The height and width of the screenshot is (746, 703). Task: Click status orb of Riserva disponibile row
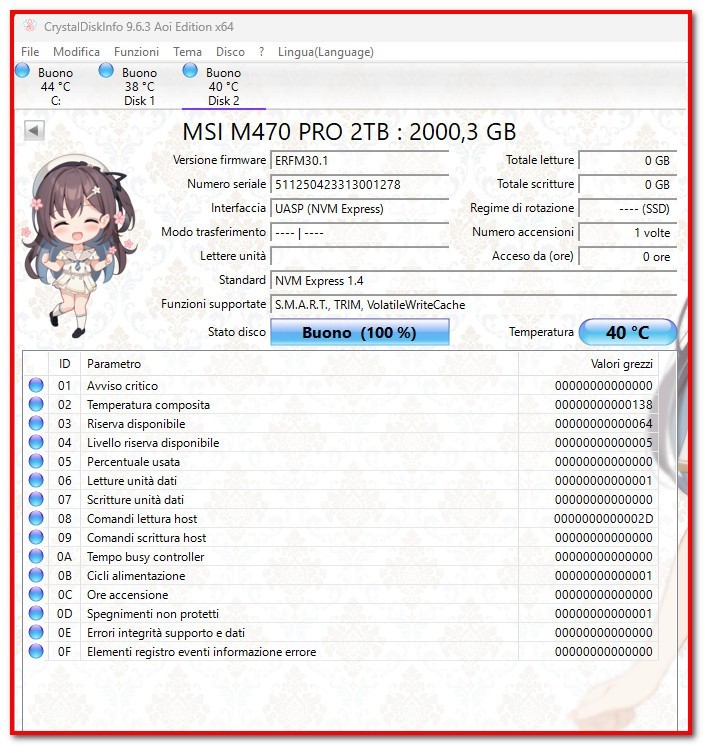tap(36, 423)
